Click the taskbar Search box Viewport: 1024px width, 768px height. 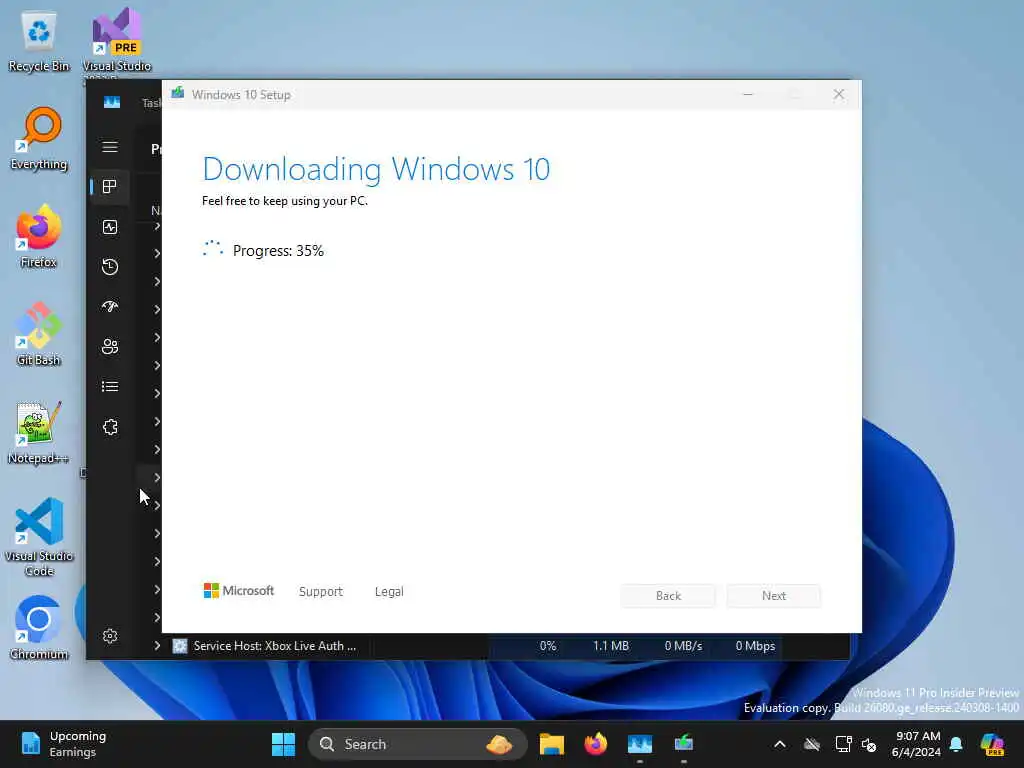click(417, 744)
